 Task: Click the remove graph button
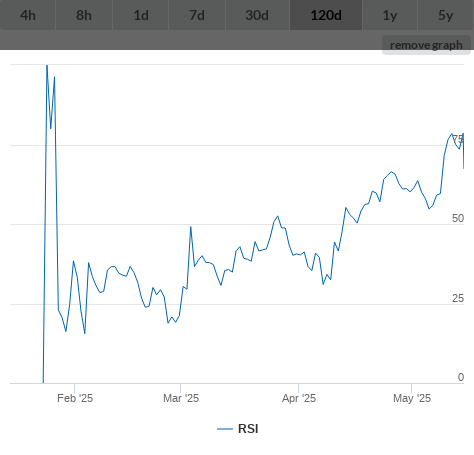(426, 45)
